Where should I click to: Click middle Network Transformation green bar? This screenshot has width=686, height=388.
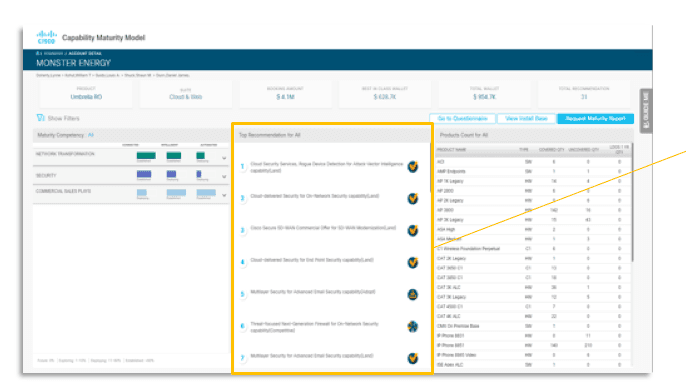174,155
